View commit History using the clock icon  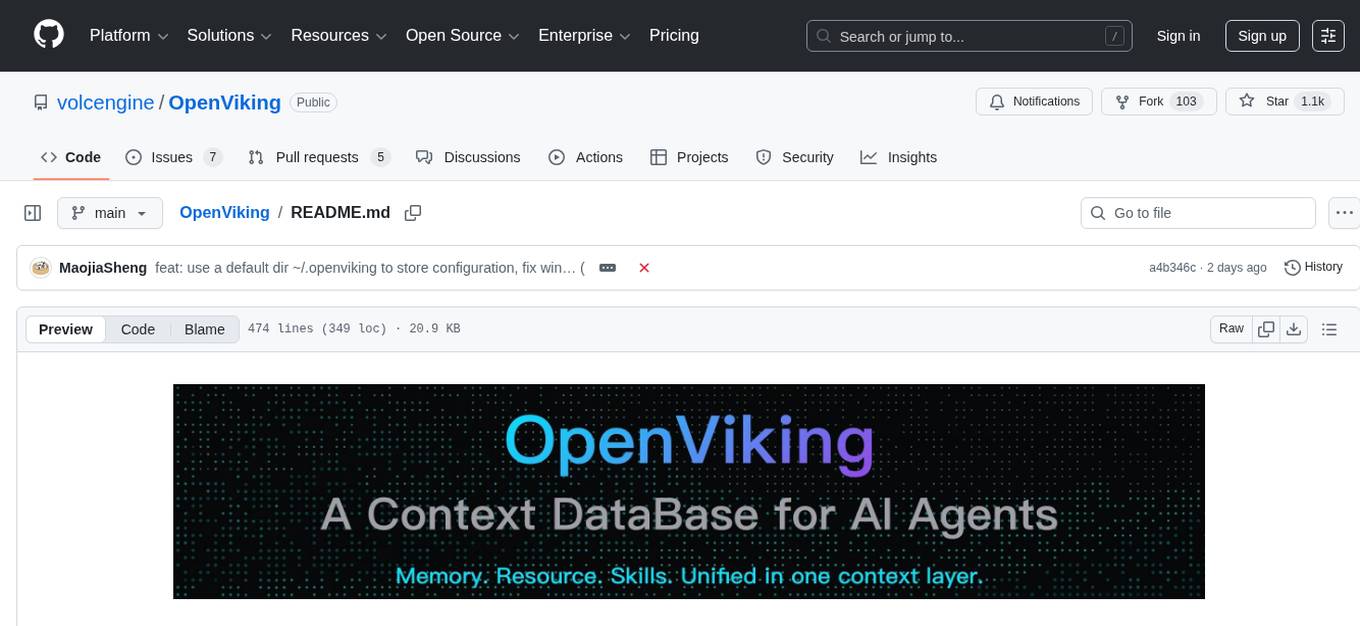click(x=1313, y=267)
